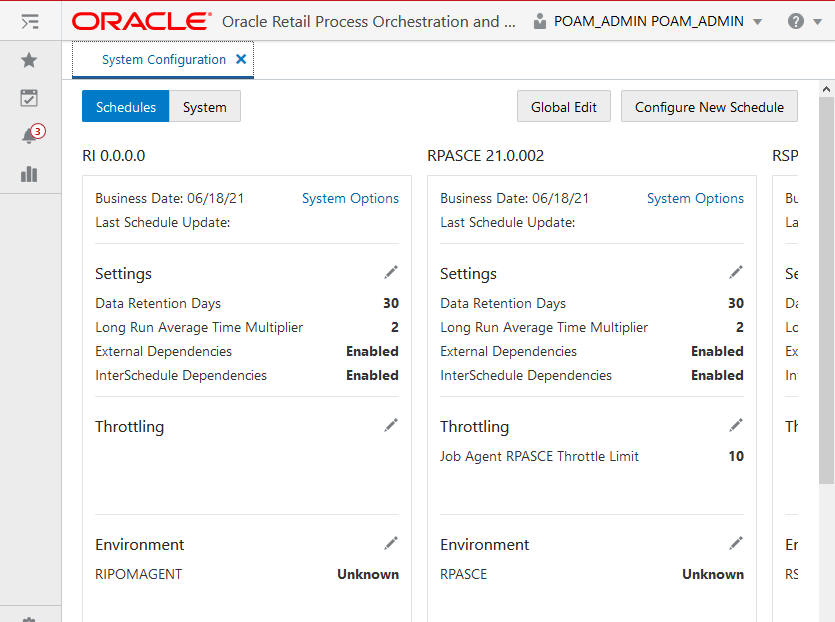This screenshot has height=622, width=835.
Task: Click RPASCE External Dependencies Enabled value
Action: pos(717,351)
